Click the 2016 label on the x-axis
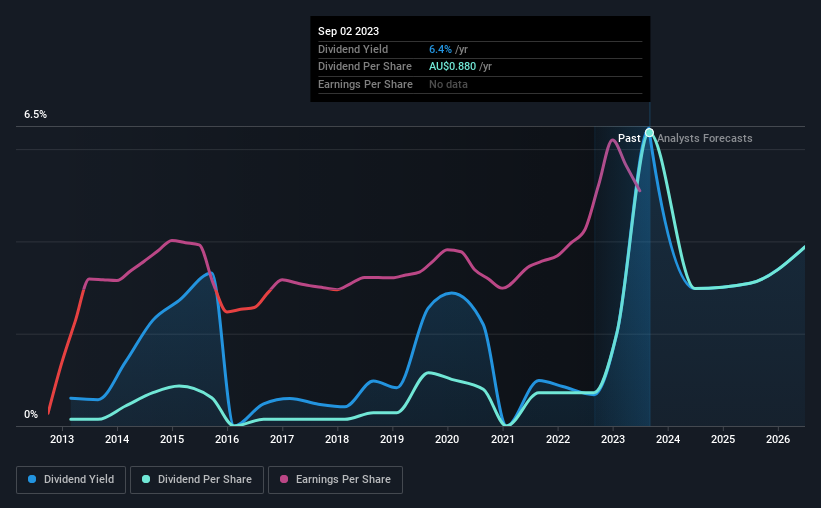Viewport: 821px width, 508px height. (x=227, y=439)
